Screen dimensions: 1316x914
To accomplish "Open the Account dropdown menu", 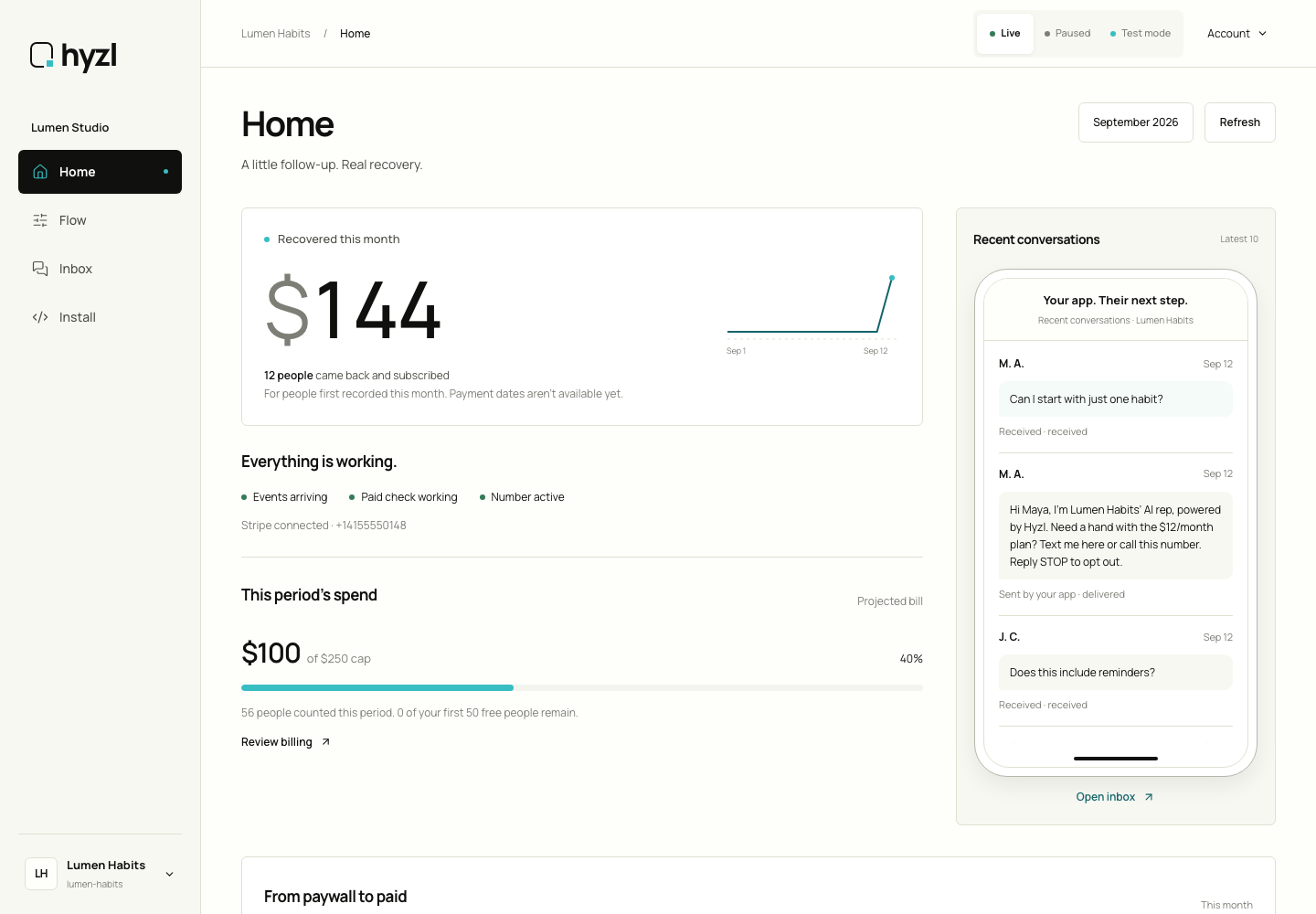I will (x=1236, y=34).
